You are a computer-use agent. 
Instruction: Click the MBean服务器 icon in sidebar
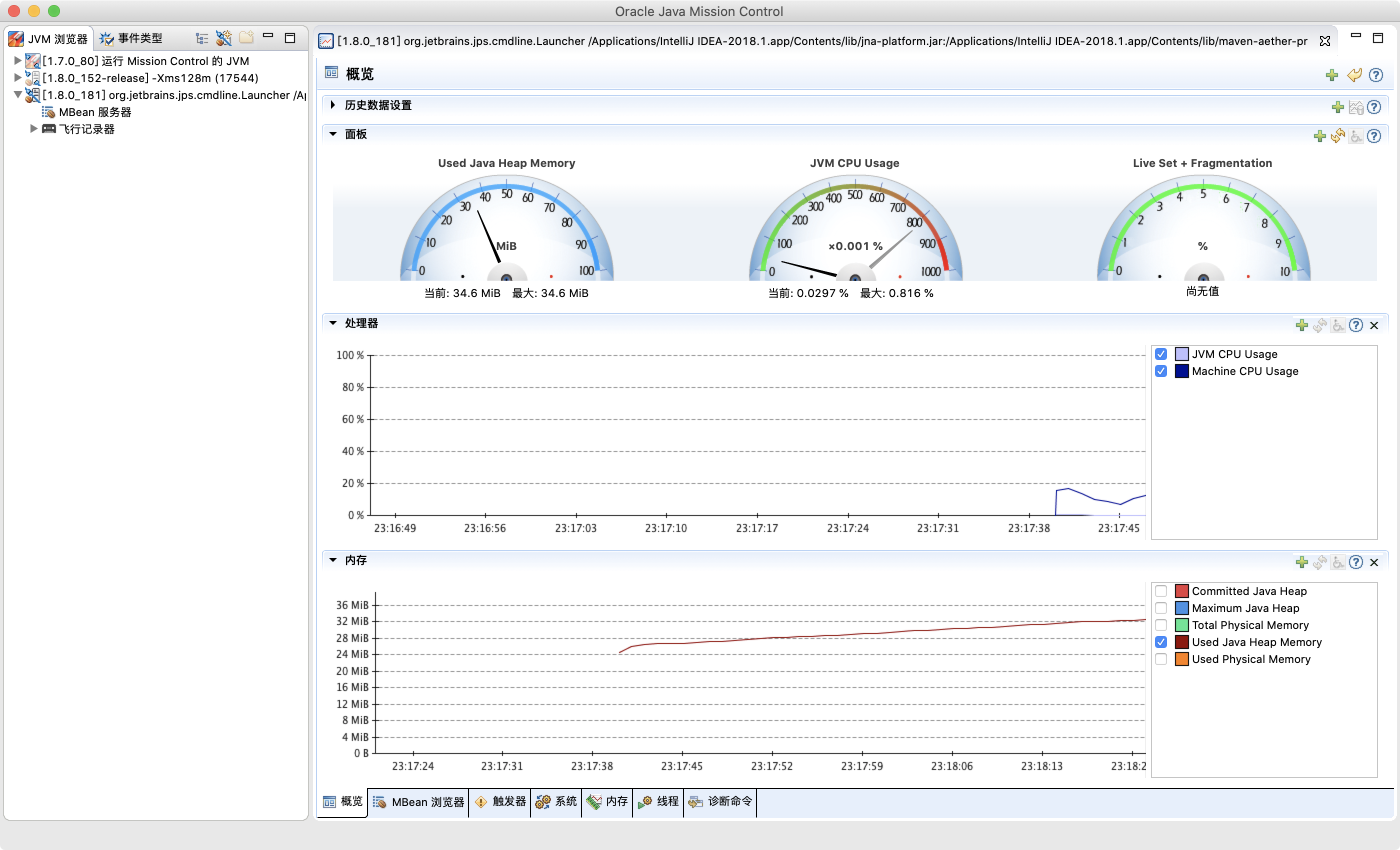click(x=46, y=111)
